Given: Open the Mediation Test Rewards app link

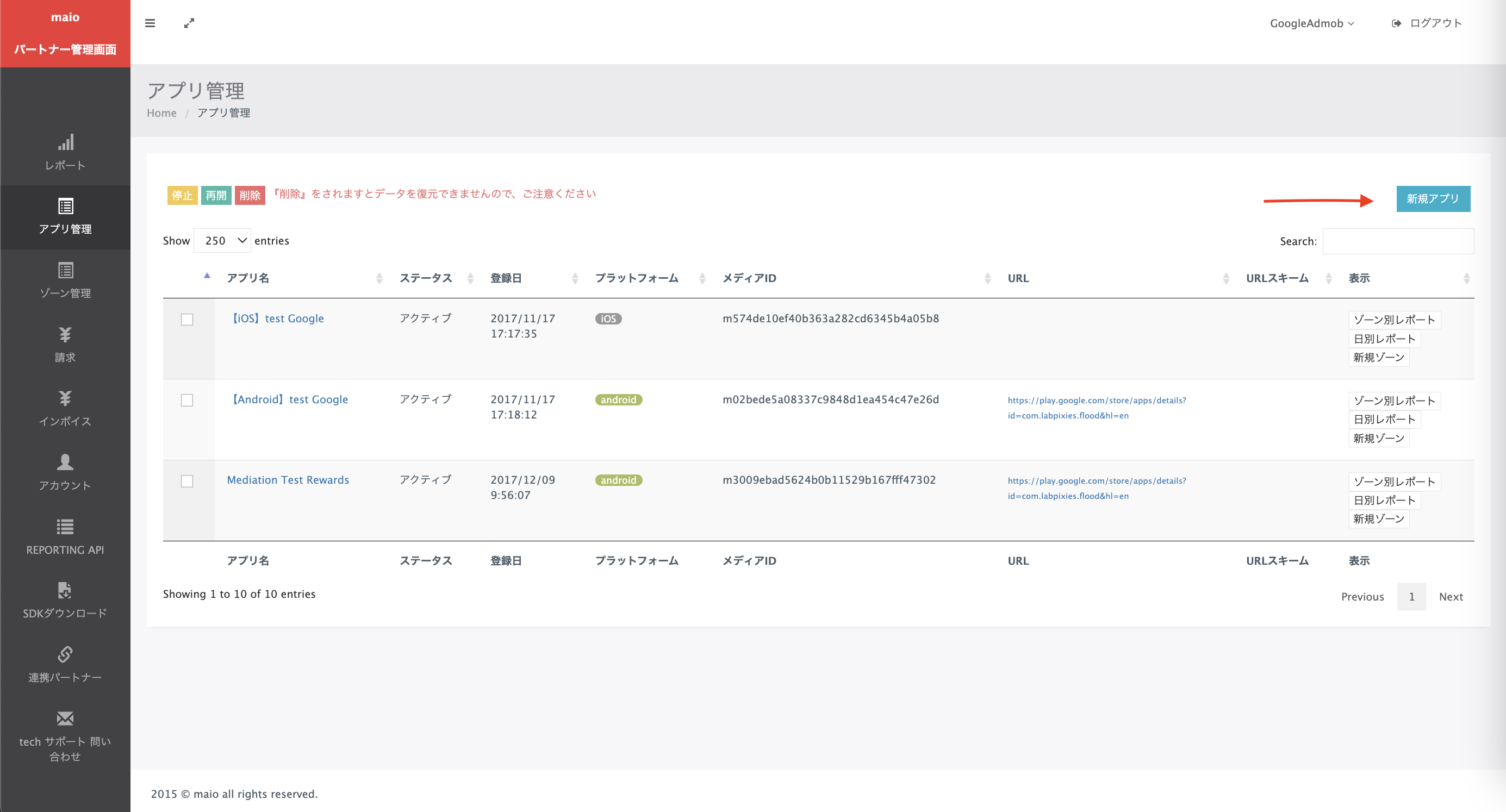Looking at the screenshot, I should pos(288,480).
